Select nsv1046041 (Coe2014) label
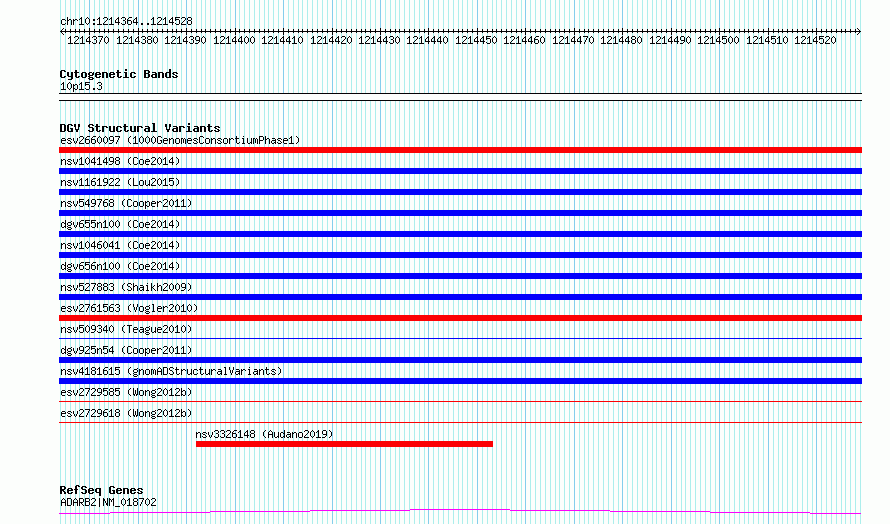 click(120, 245)
